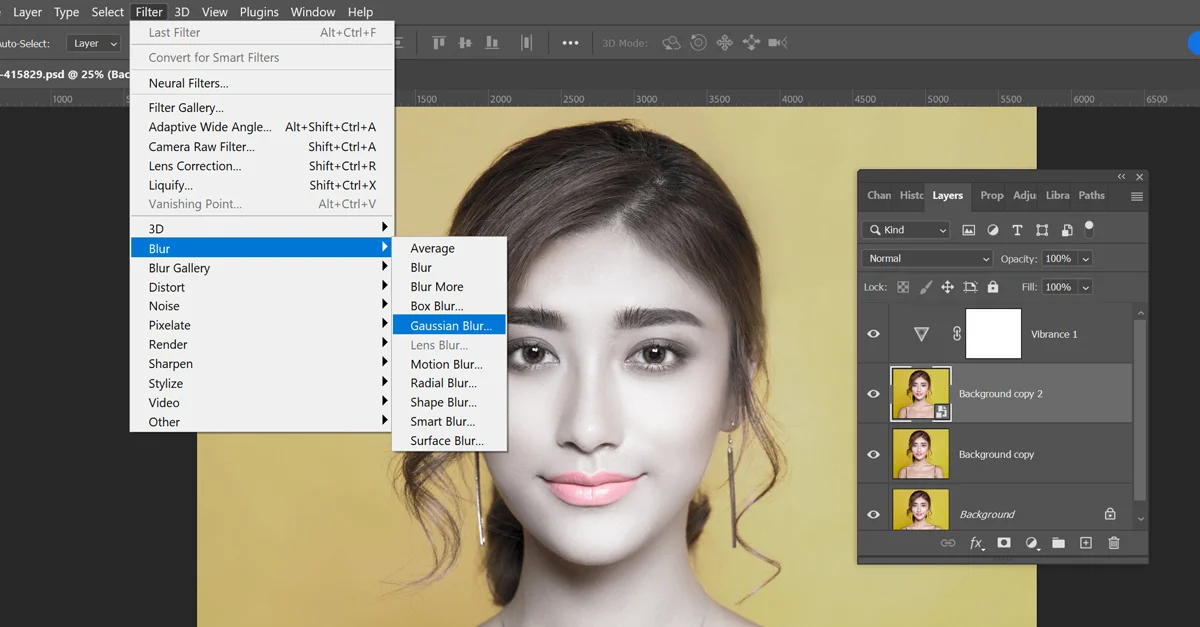This screenshot has height=627, width=1200.
Task: Click the Layers panel scrollbar
Action: pos(1140,410)
